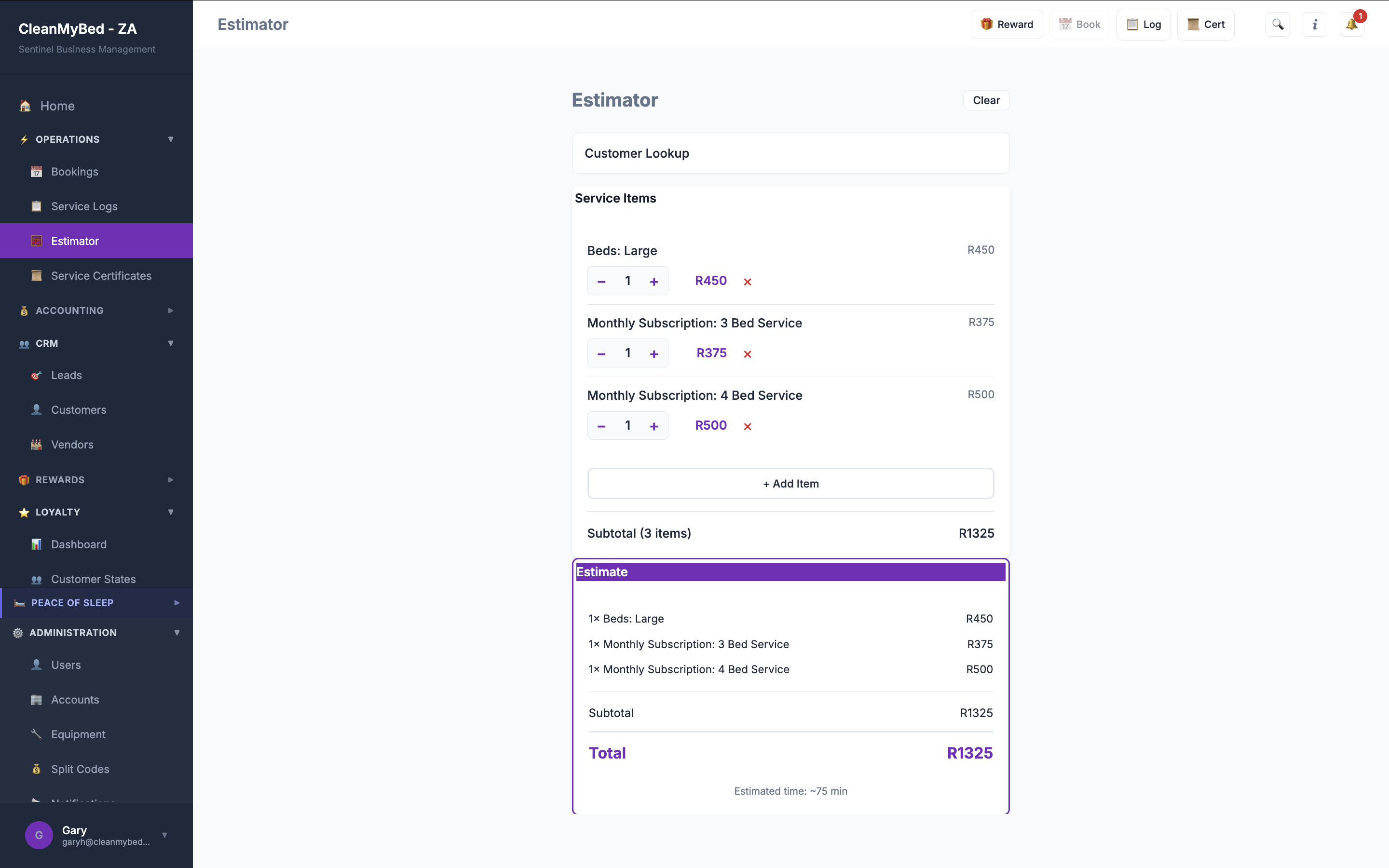The height and width of the screenshot is (868, 1389).
Task: Click the Split Codes money bag icon
Action: (x=36, y=769)
